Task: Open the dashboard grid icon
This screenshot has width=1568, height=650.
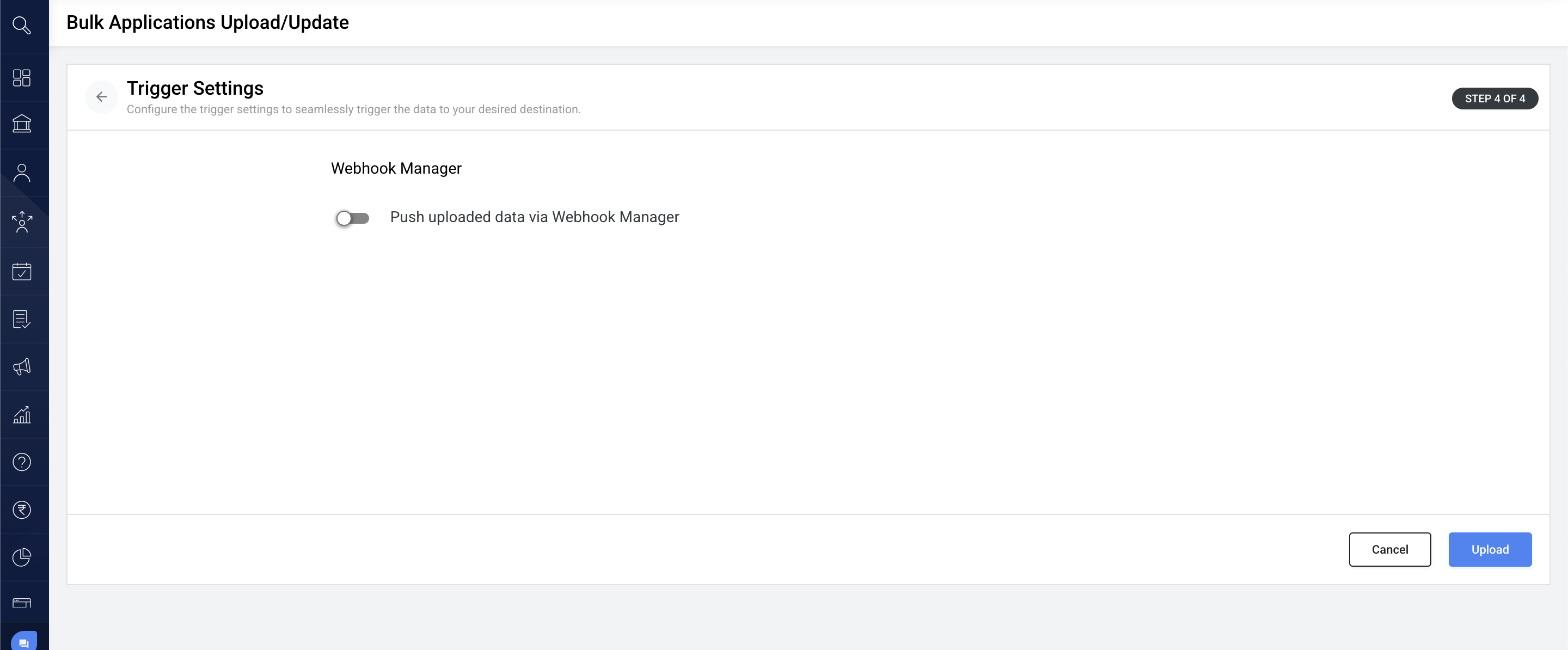Action: (x=22, y=78)
